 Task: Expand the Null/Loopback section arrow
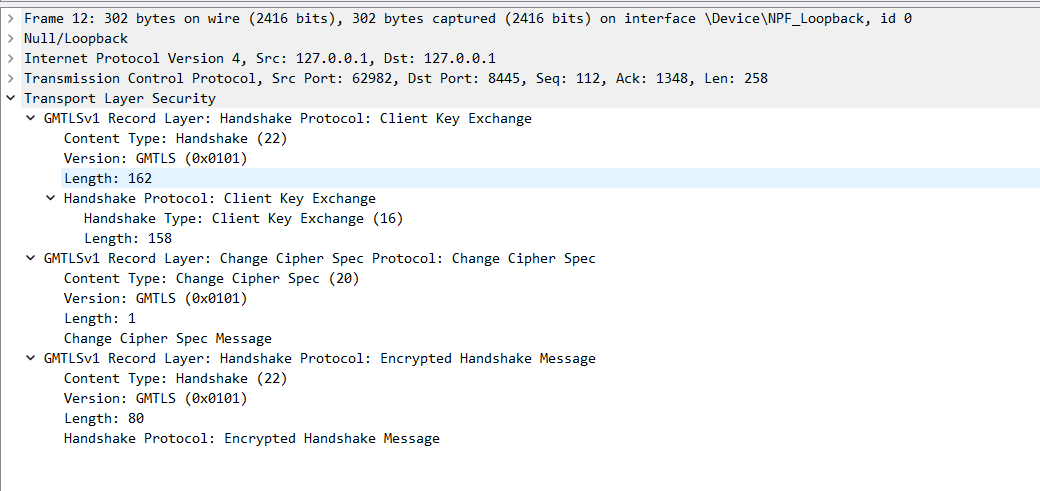(10, 38)
